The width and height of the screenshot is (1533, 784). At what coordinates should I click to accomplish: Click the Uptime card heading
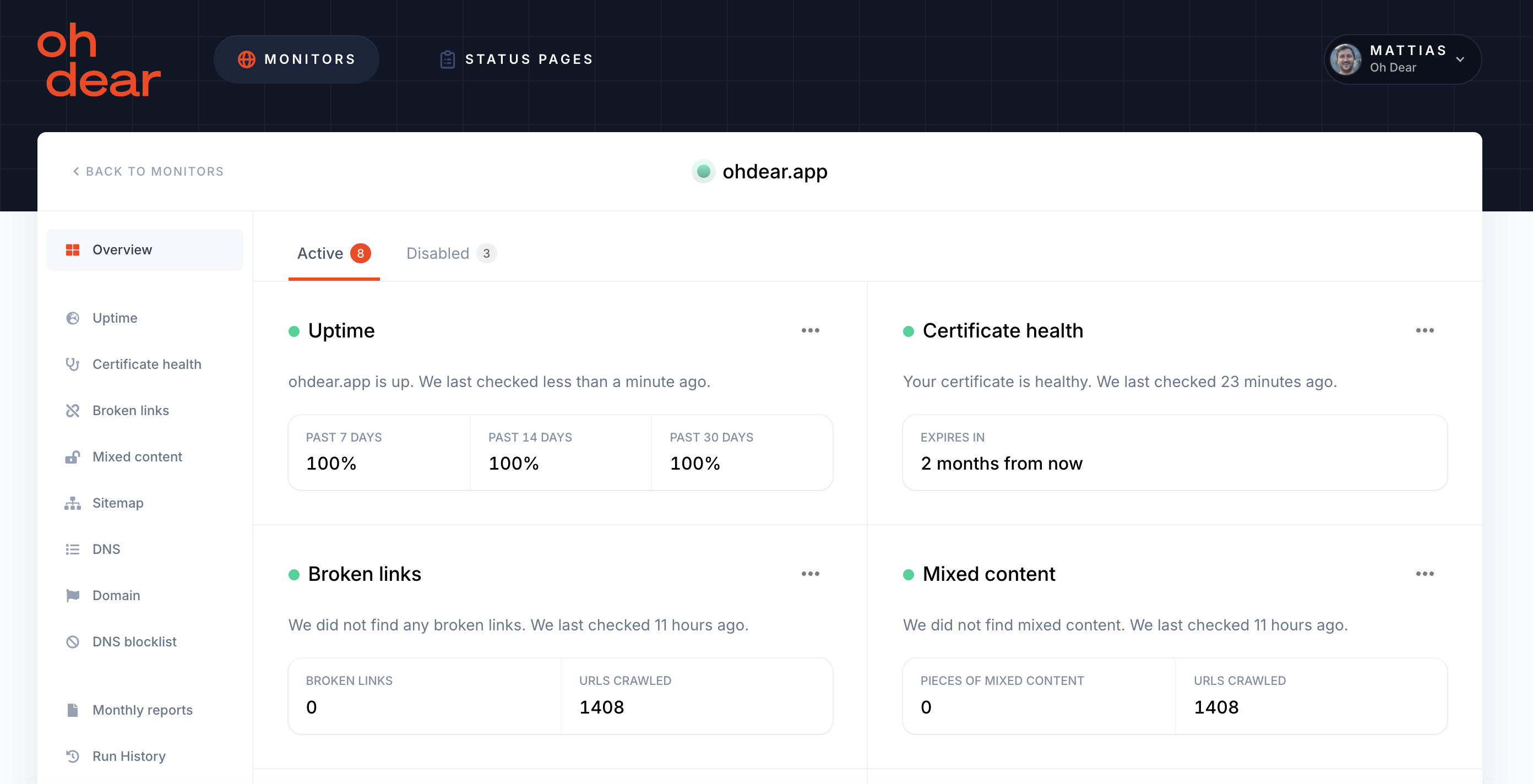(341, 331)
